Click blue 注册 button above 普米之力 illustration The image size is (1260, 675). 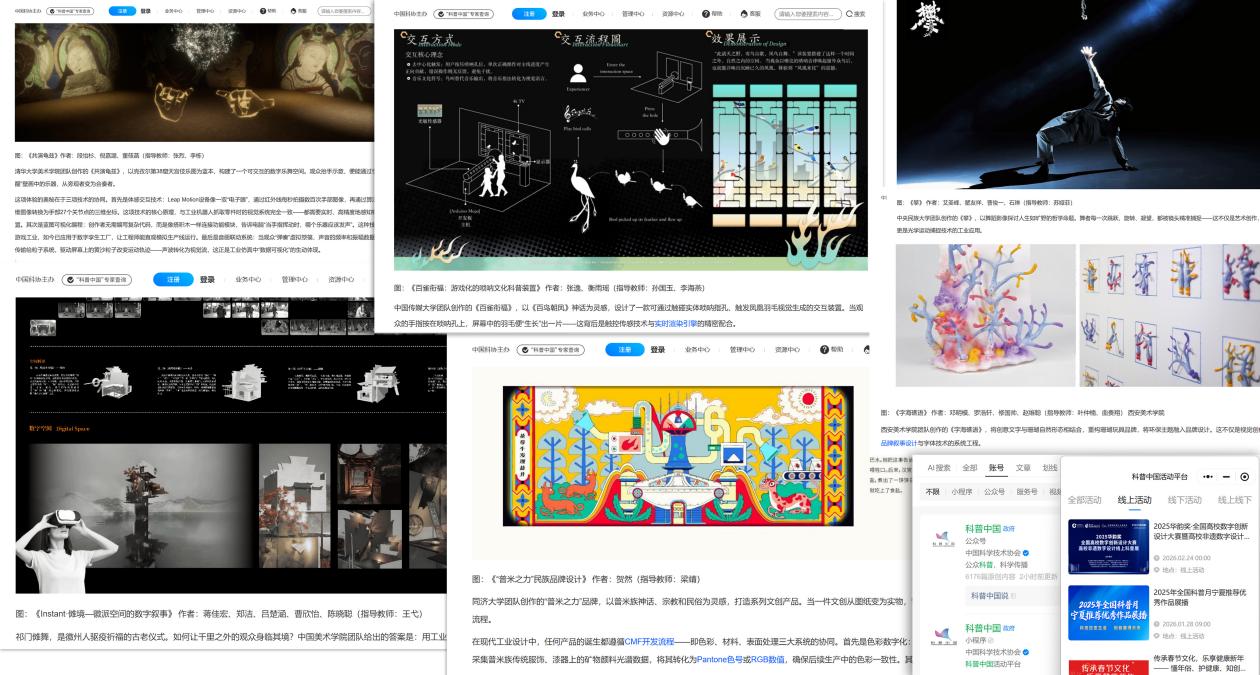(x=624, y=349)
